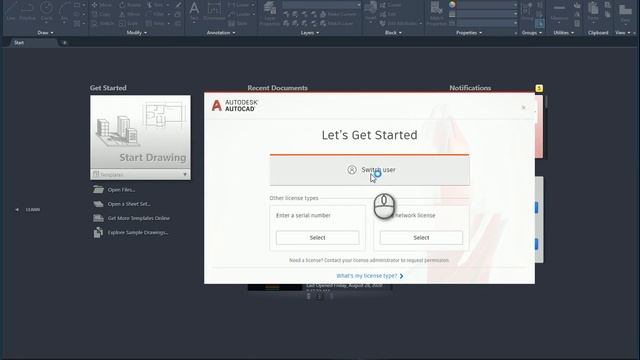Select the Line tool in the Draw panel
The image size is (640, 360).
tap(11, 11)
